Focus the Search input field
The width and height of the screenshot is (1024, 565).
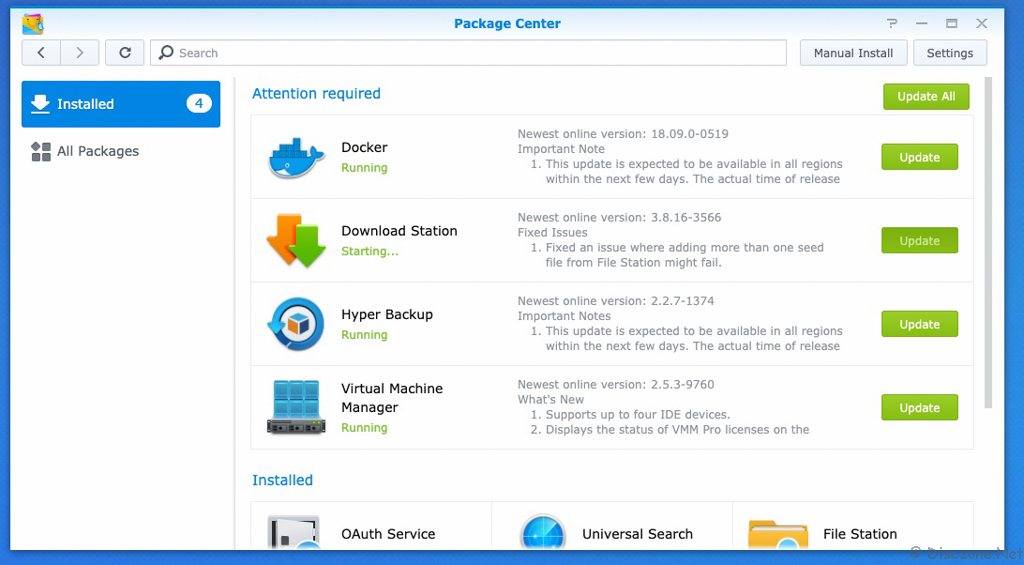(x=468, y=53)
